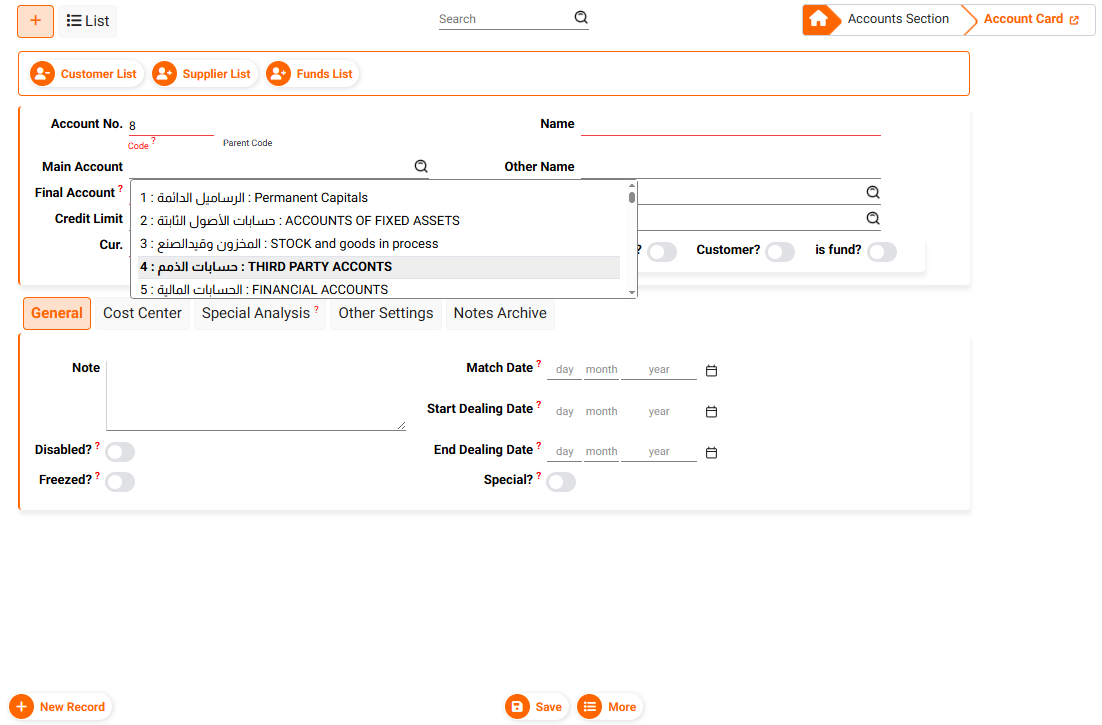
Task: Click the Main Account lookup icon
Action: [421, 167]
